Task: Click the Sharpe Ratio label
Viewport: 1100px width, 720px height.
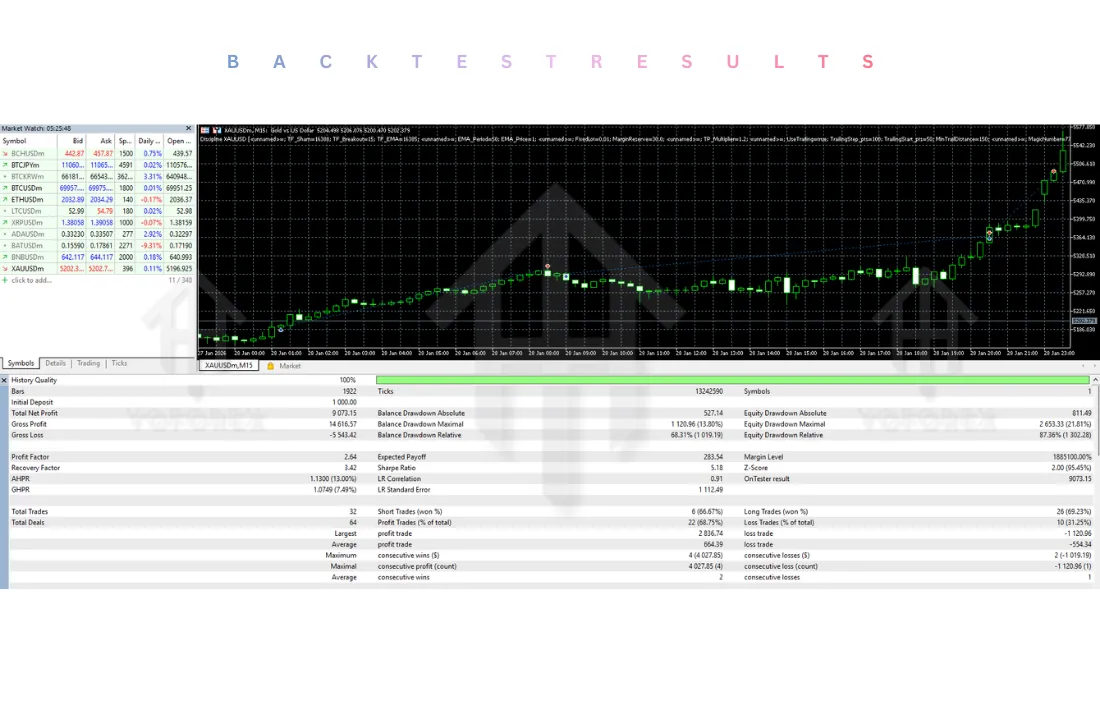Action: point(396,467)
